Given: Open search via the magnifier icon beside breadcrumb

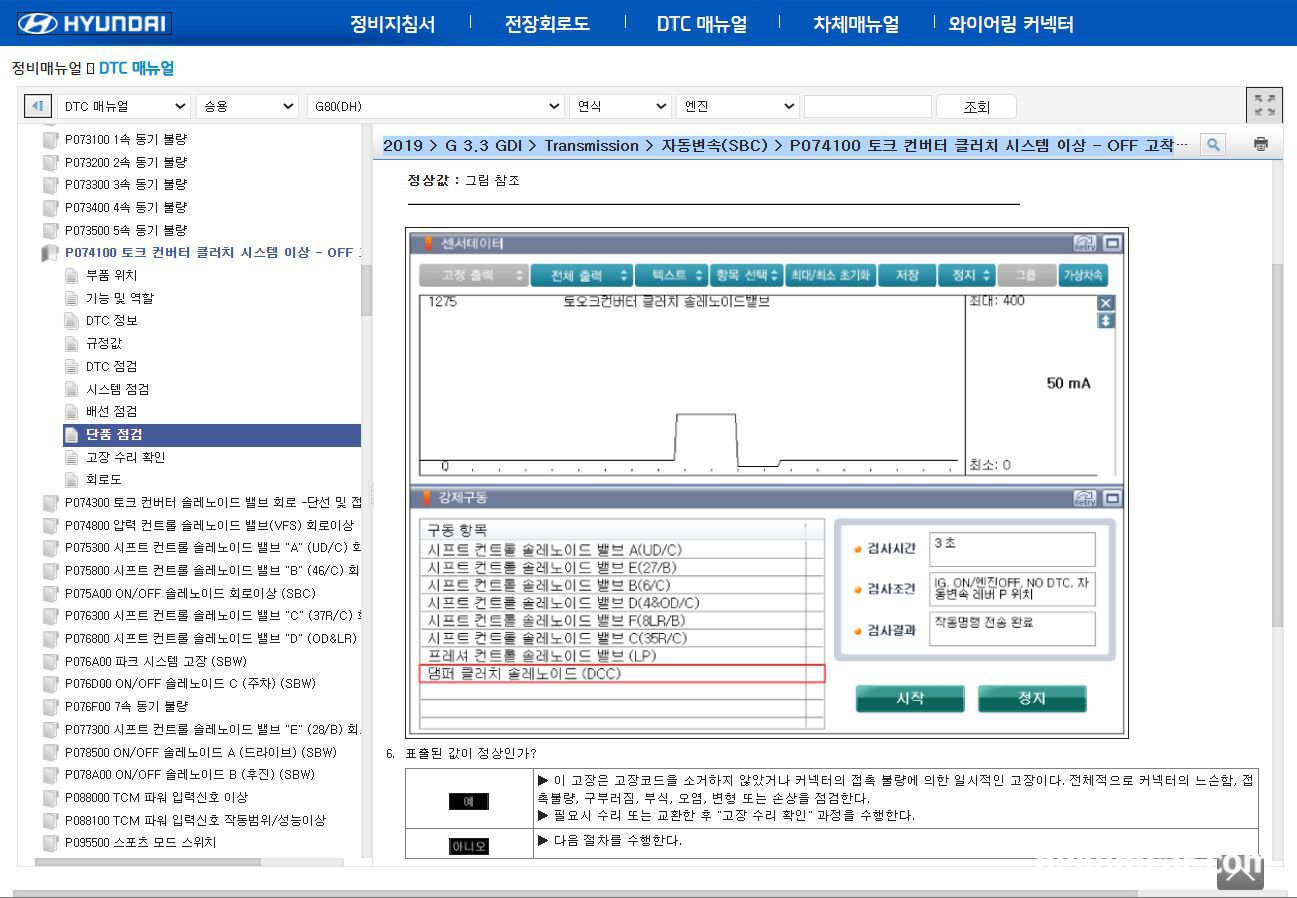Looking at the screenshot, I should [1211, 144].
